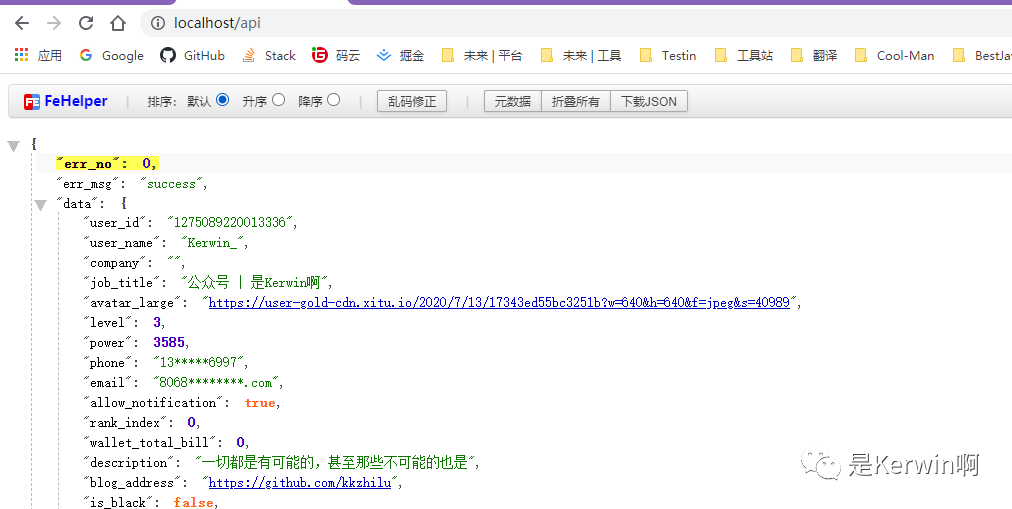Open the GitHub bookmark

[192, 55]
